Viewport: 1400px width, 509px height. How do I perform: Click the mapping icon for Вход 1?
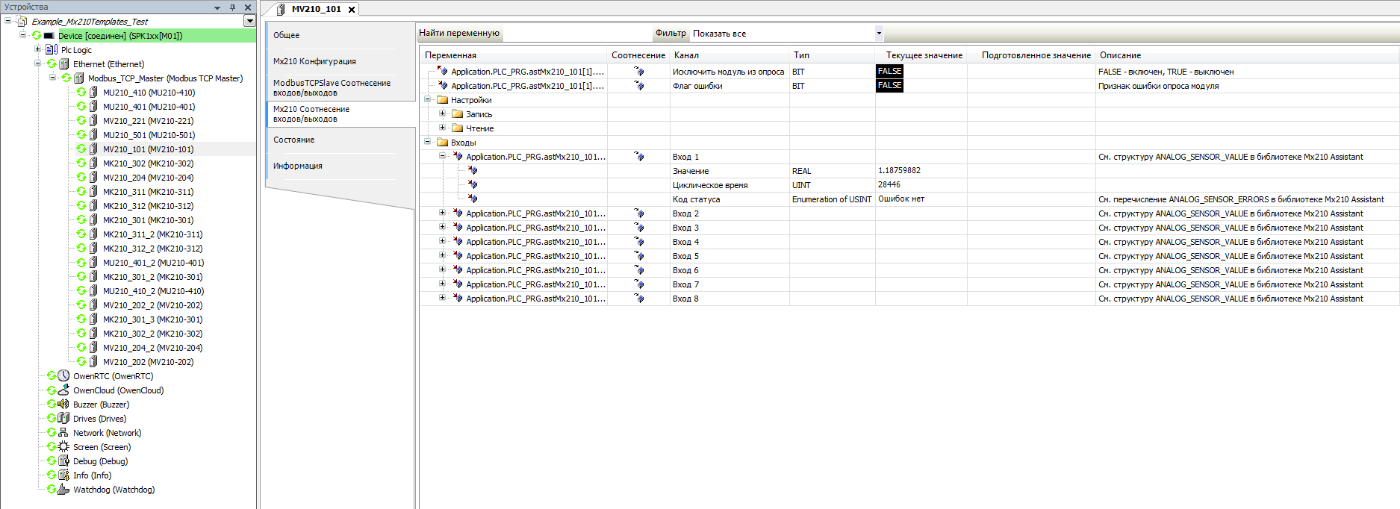coord(639,157)
